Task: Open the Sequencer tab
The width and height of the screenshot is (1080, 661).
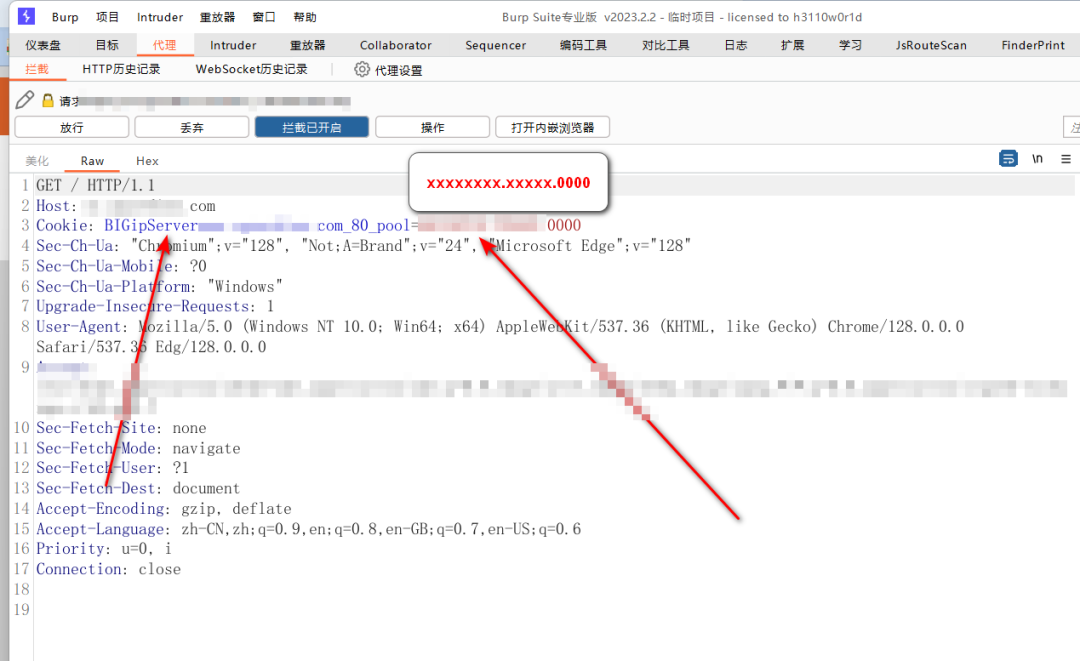Action: tap(495, 45)
